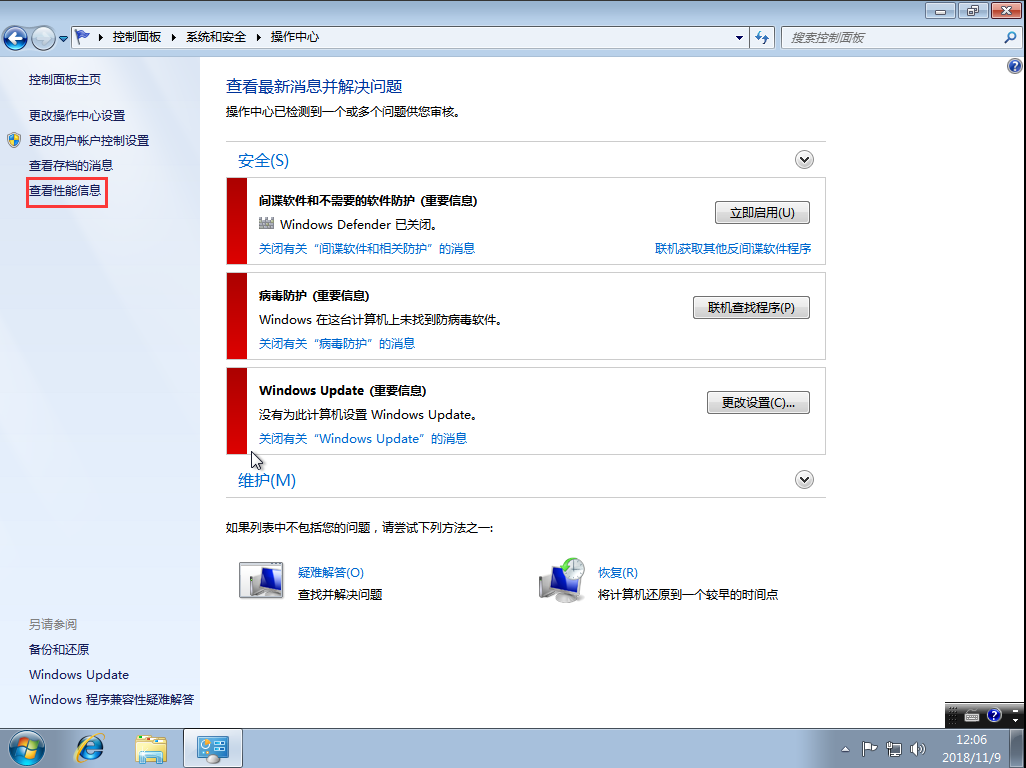Click the UAC shield icon in sidebar
1026x768 pixels.
[x=14, y=140]
